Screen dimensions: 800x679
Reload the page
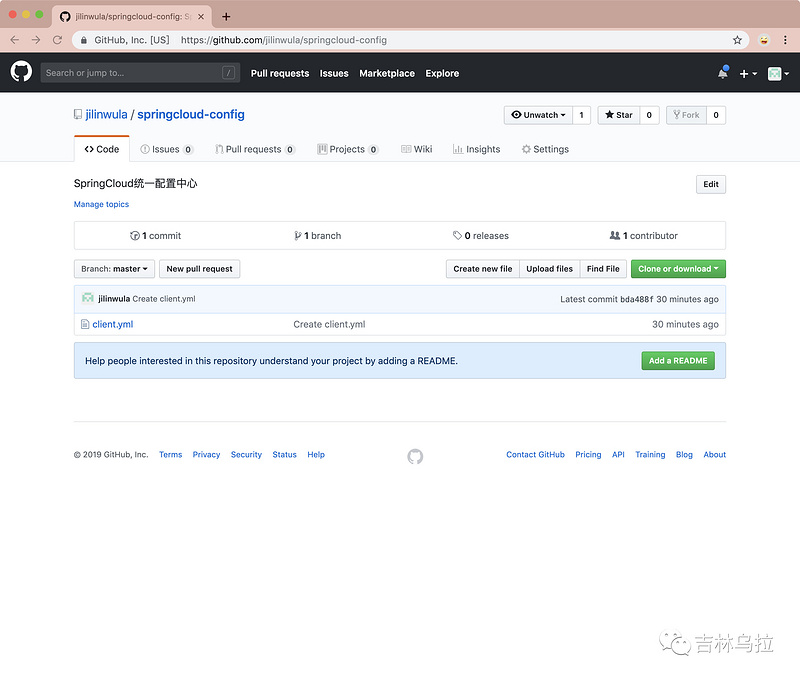tap(57, 40)
